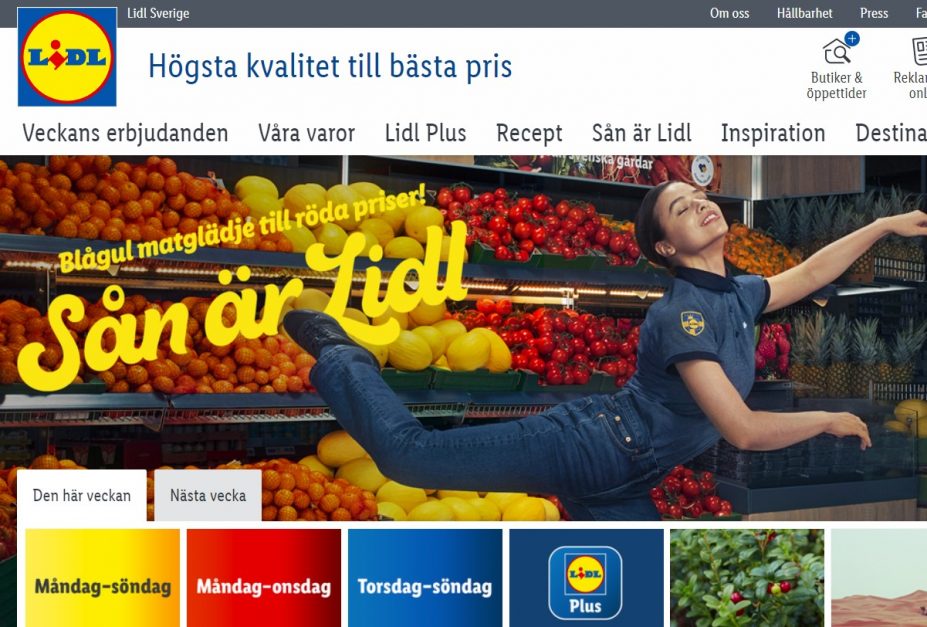
Task: Click the Lidl logo in the header
Action: click(x=67, y=57)
